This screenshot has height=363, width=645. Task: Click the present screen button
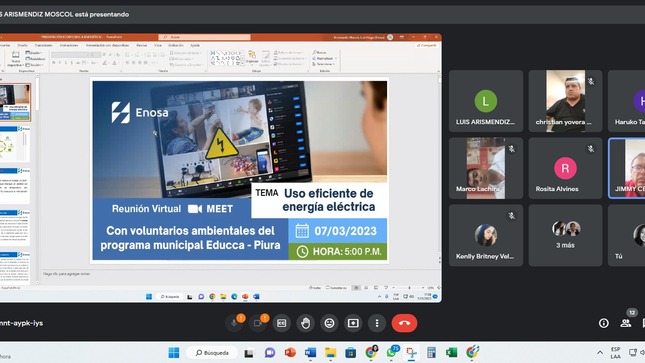353,323
